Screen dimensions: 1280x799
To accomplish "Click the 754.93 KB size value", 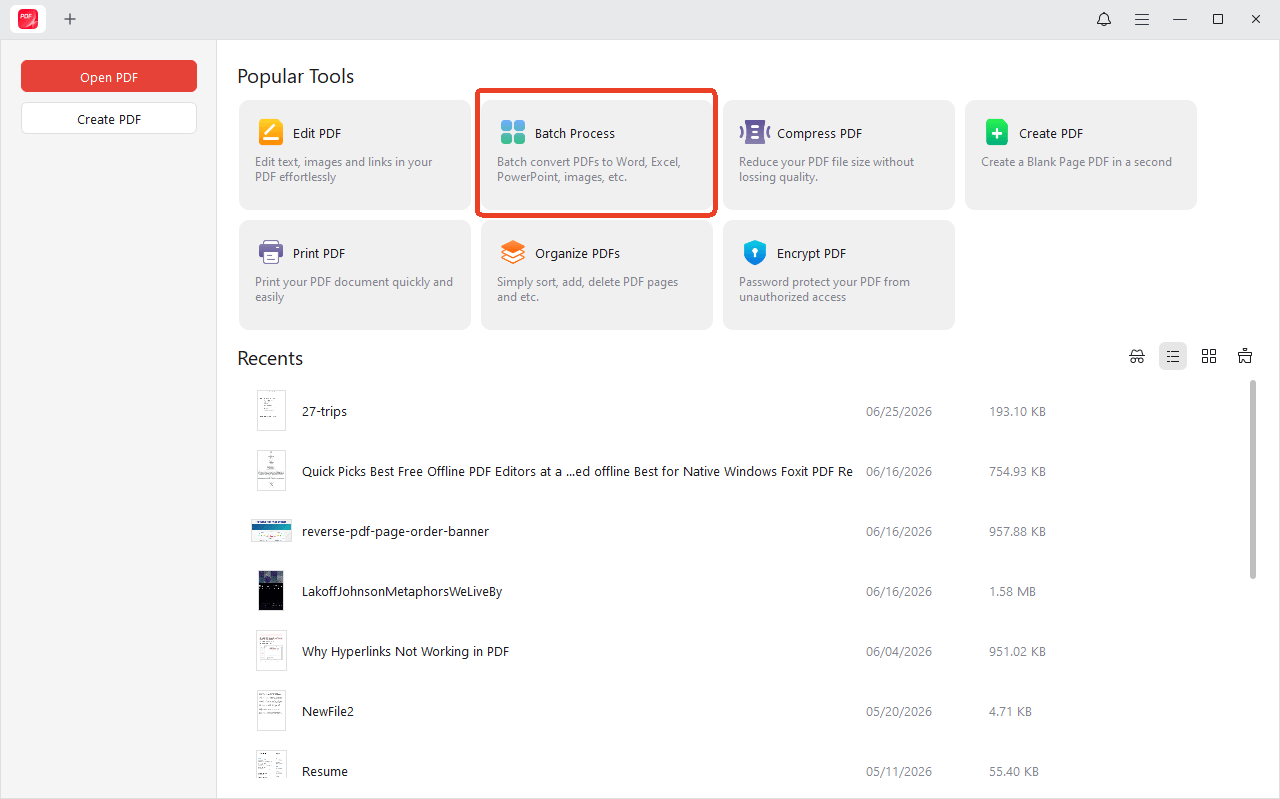I will pyautogui.click(x=1017, y=471).
